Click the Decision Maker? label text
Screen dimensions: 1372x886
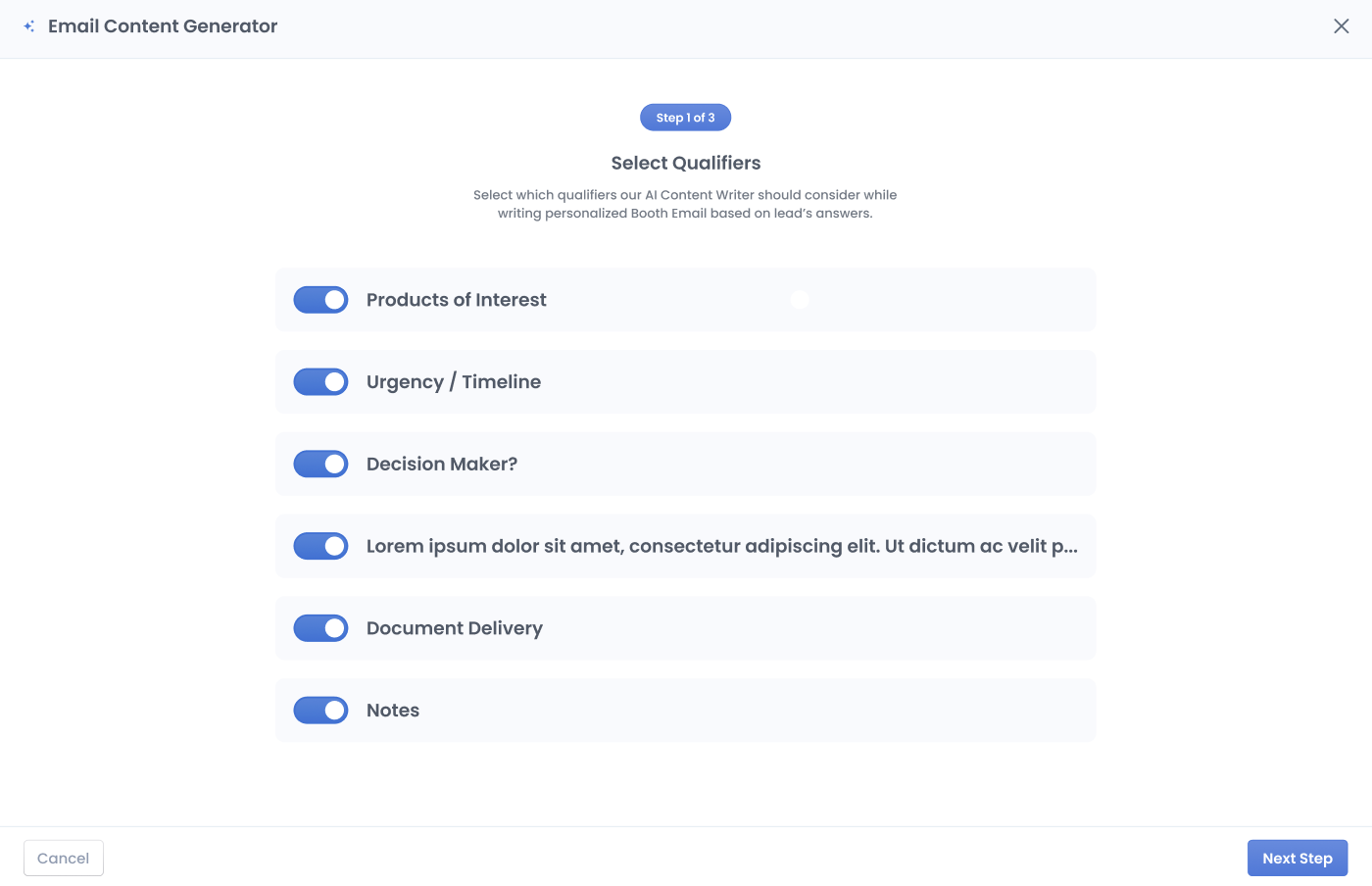(442, 464)
